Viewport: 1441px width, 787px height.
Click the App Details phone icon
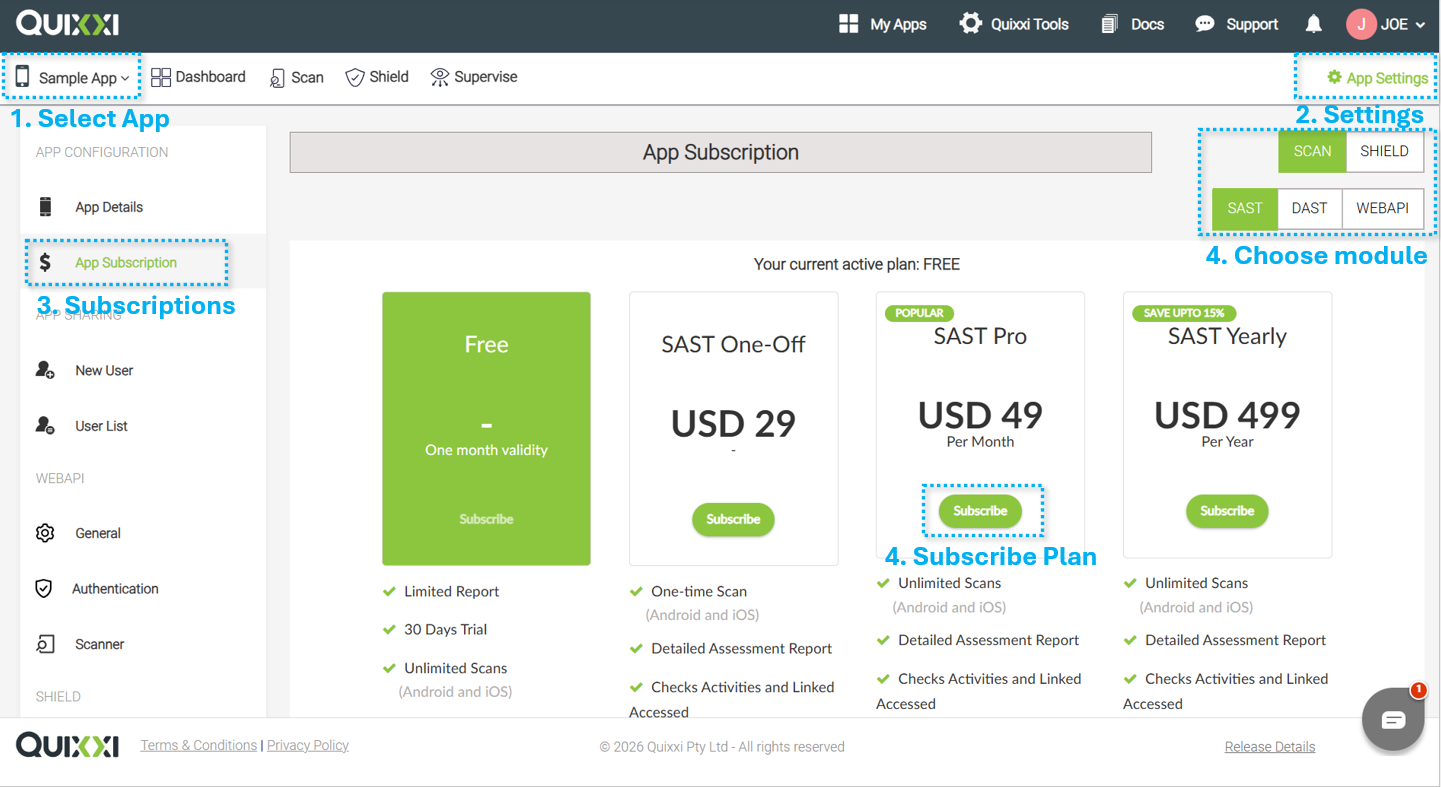(x=45, y=207)
